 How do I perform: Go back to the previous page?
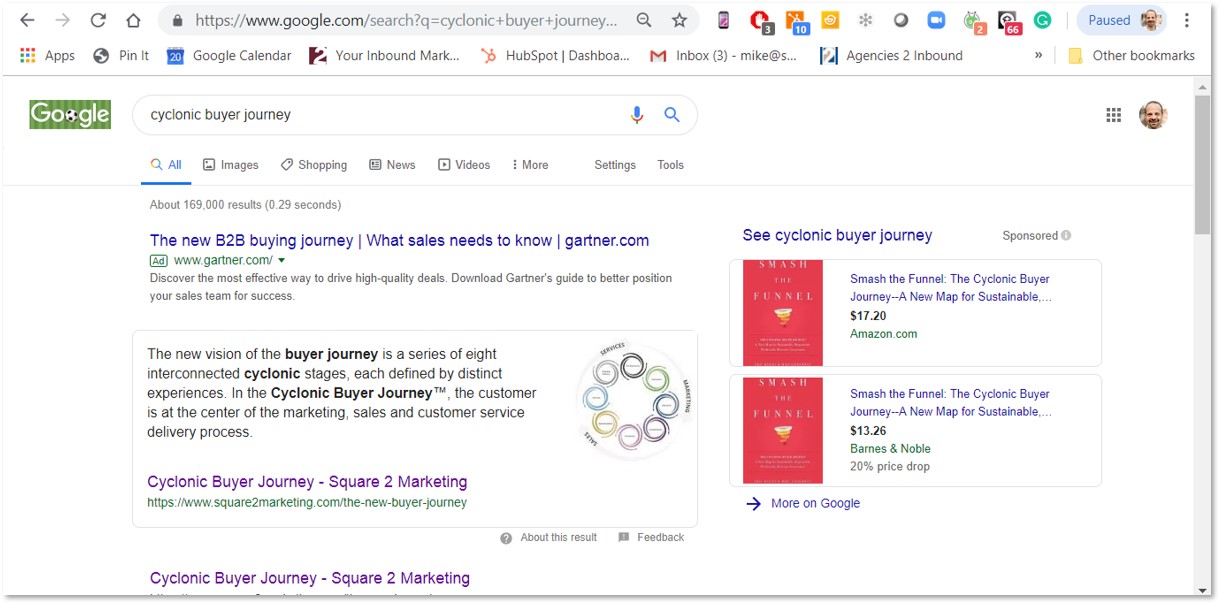coord(28,20)
